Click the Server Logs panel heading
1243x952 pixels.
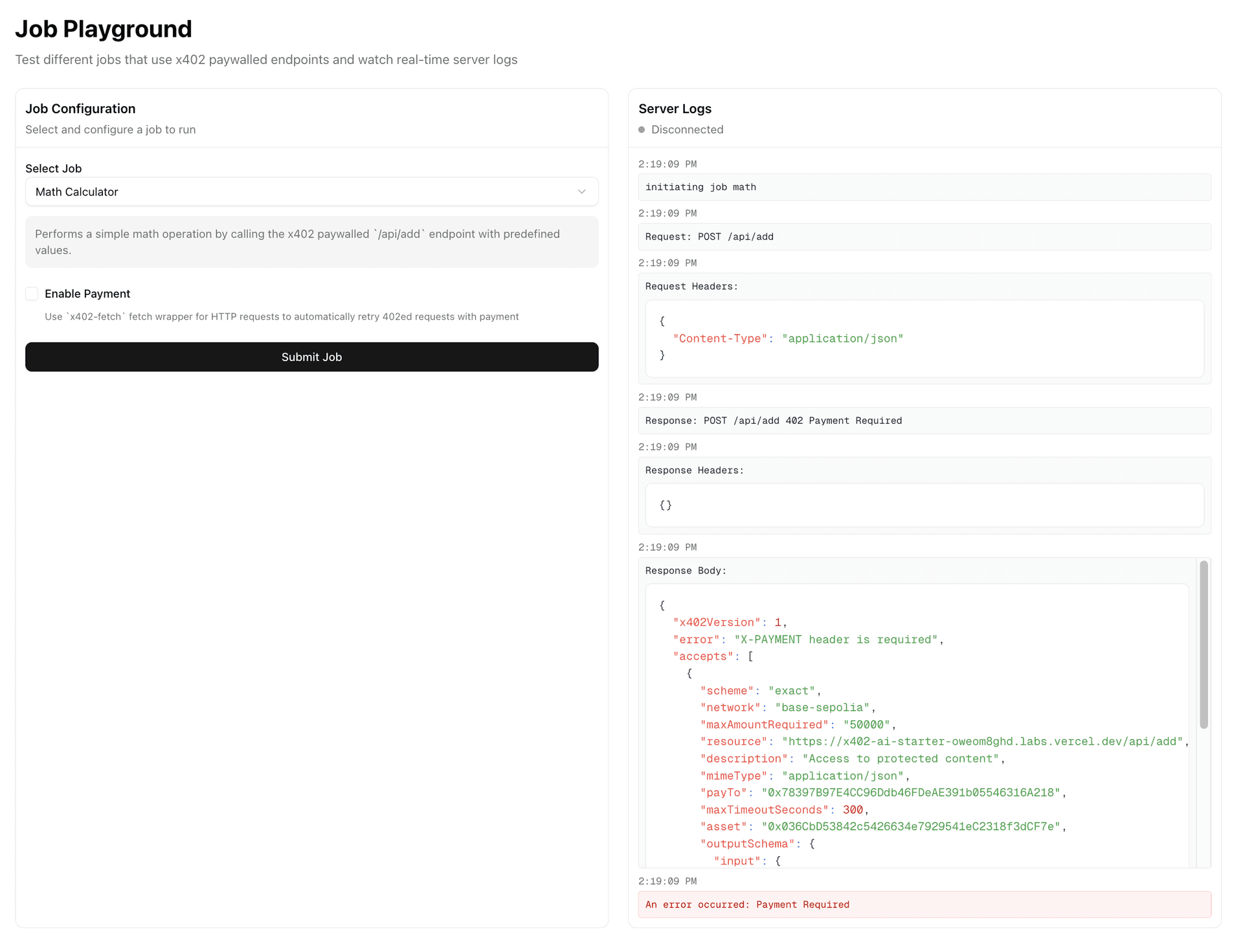(x=675, y=109)
